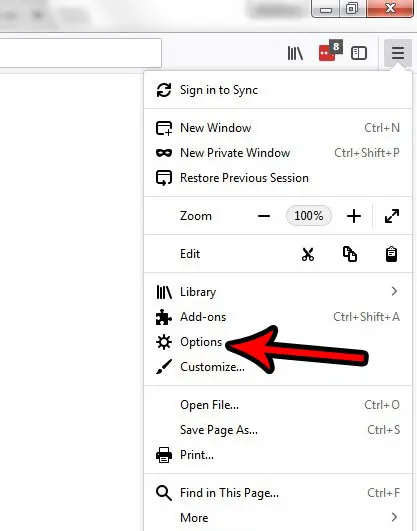Select Find in This Page...
The width and height of the screenshot is (417, 531).
pyautogui.click(x=278, y=493)
